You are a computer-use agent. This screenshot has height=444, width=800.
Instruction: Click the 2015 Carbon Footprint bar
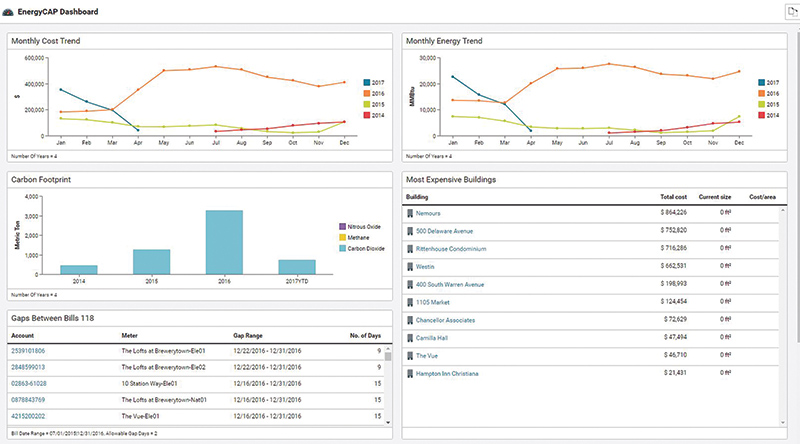pos(152,262)
